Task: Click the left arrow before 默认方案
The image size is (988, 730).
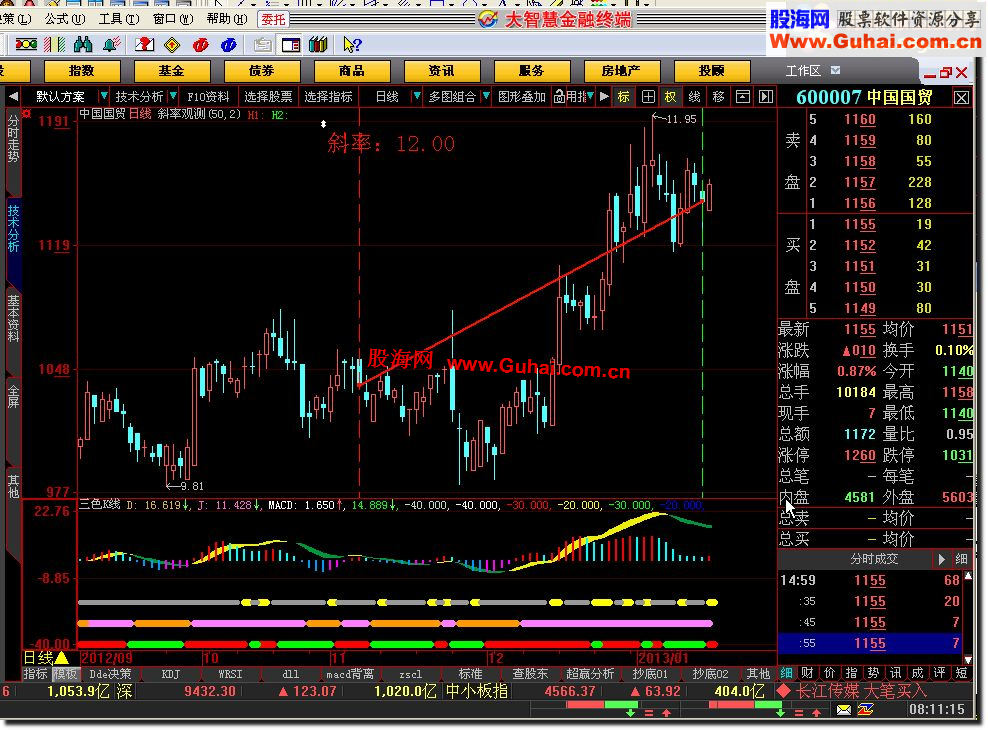Action: point(13,96)
